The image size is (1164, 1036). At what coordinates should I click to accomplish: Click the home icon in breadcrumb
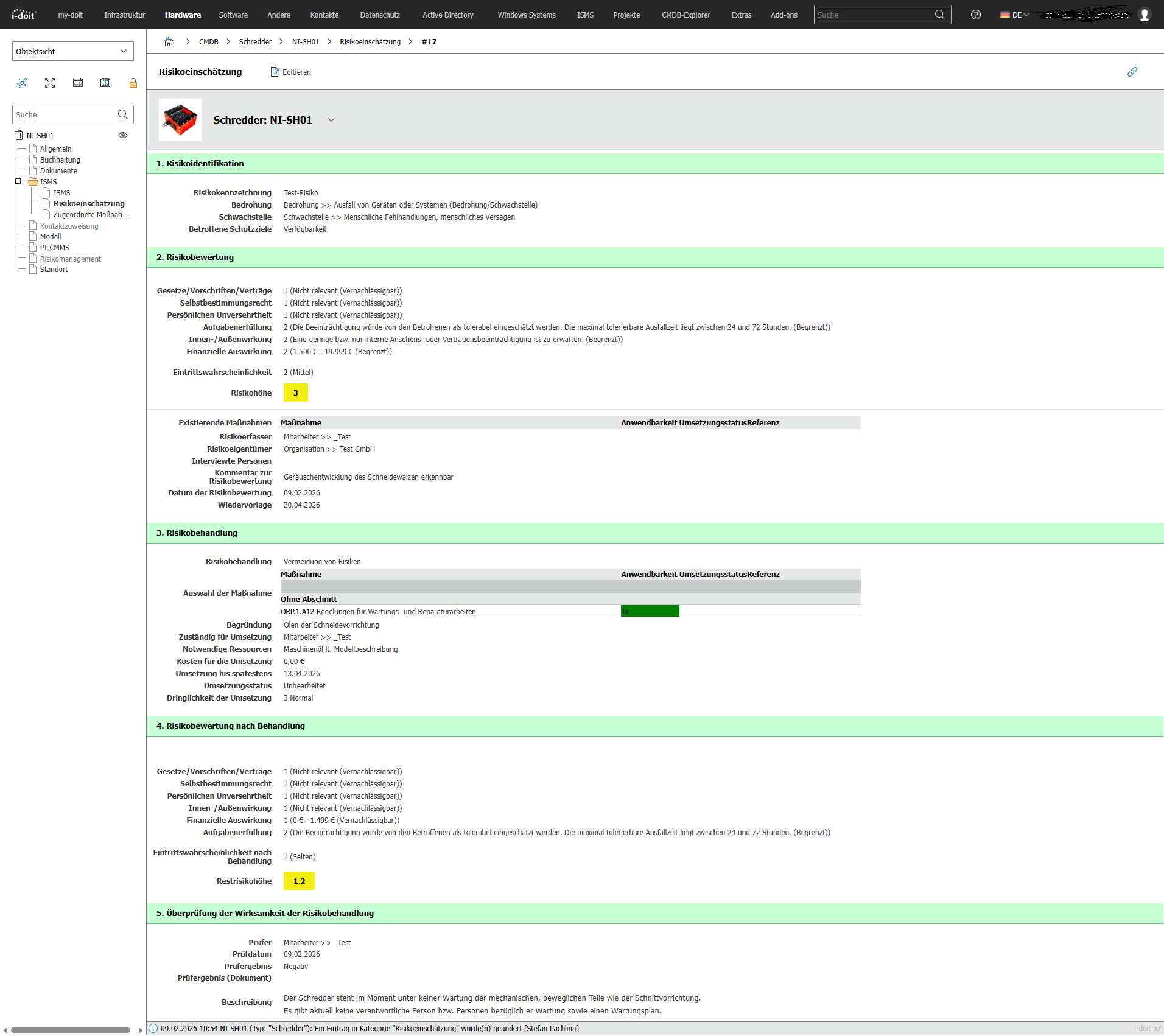point(169,42)
